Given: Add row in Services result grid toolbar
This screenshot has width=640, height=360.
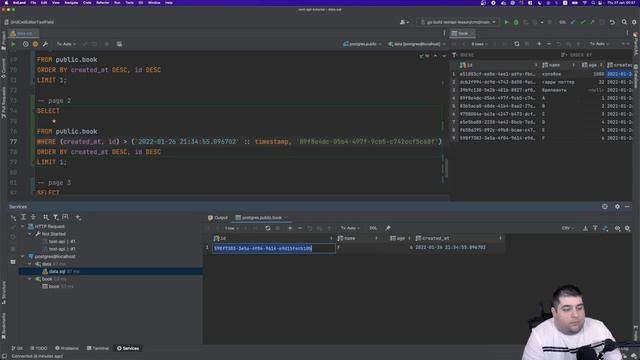Looking at the screenshot, I should coord(290,228).
